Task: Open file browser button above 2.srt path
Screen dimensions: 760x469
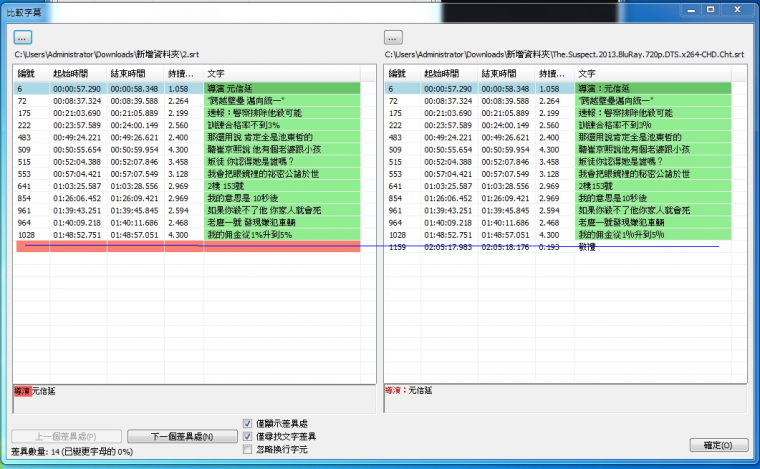Action: click(x=23, y=37)
